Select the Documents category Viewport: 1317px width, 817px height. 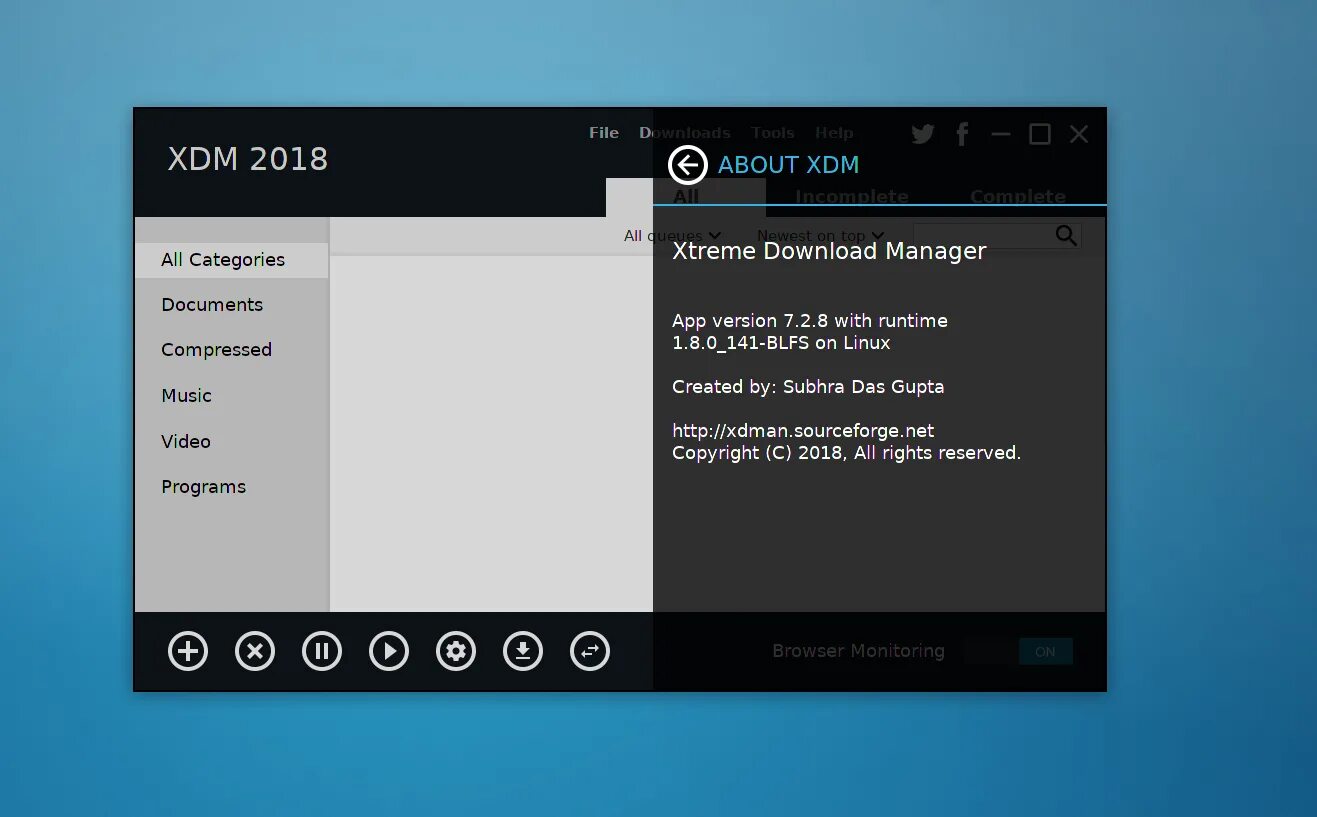(x=212, y=305)
